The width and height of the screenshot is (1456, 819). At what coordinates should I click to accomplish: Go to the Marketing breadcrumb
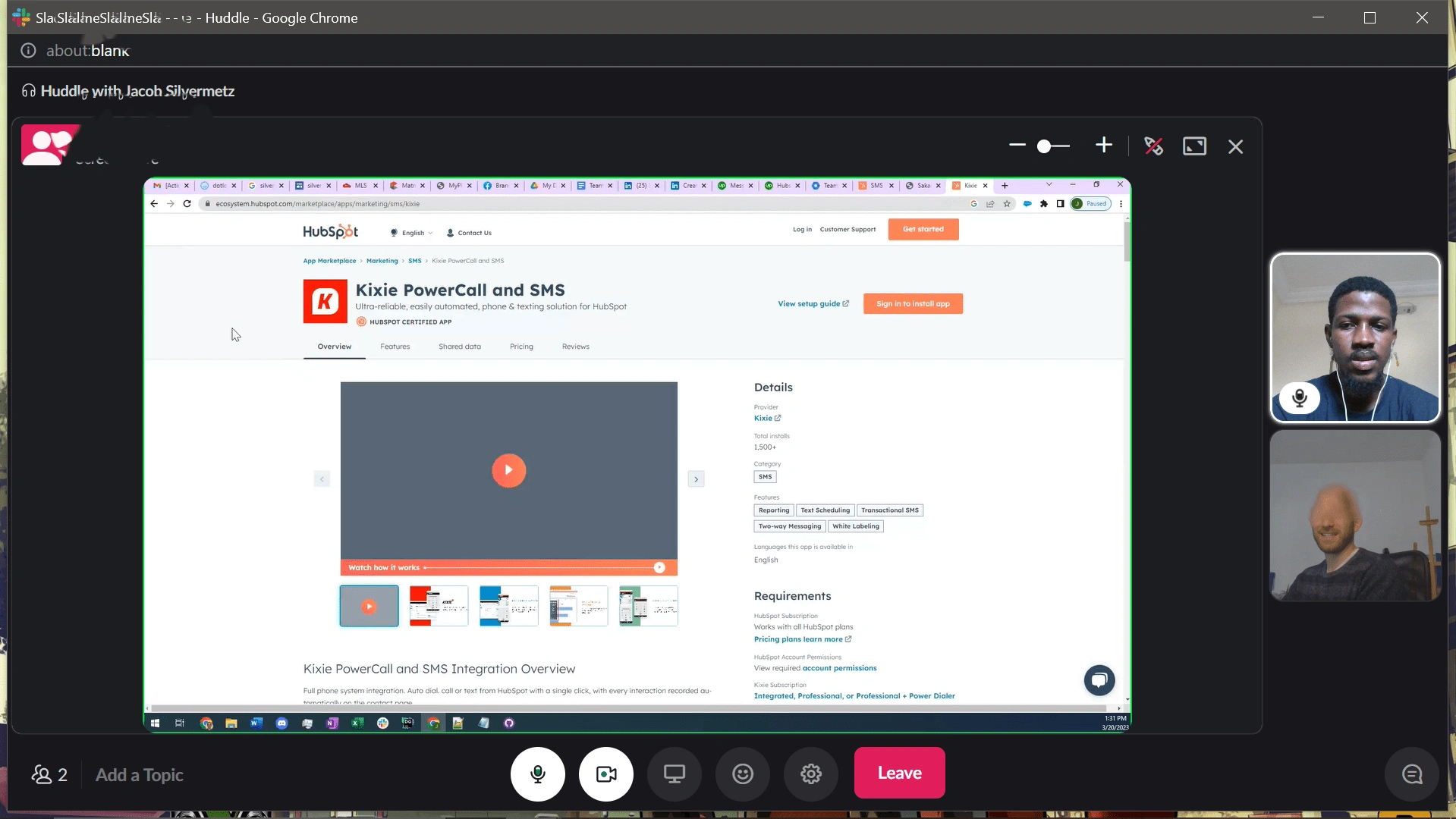tap(382, 261)
